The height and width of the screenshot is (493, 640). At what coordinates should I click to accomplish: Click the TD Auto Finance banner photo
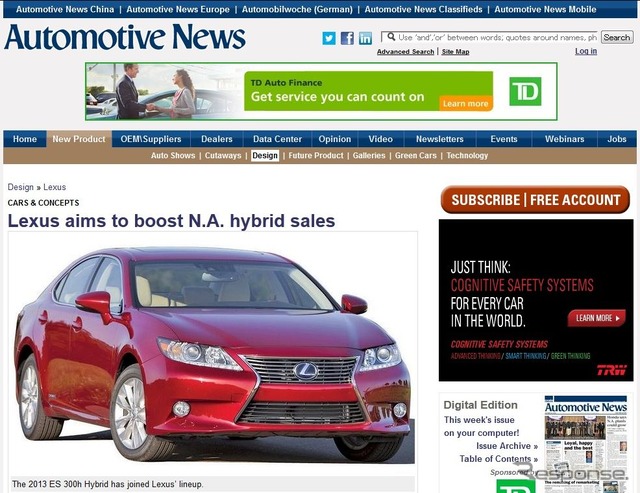click(x=165, y=91)
